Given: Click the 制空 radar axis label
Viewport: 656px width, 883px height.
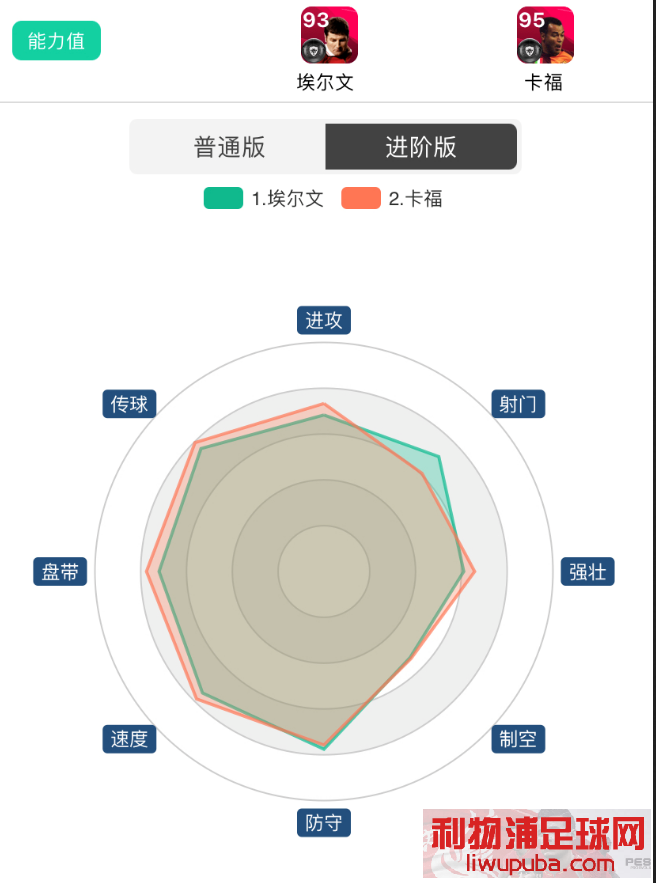Looking at the screenshot, I should click(518, 739).
